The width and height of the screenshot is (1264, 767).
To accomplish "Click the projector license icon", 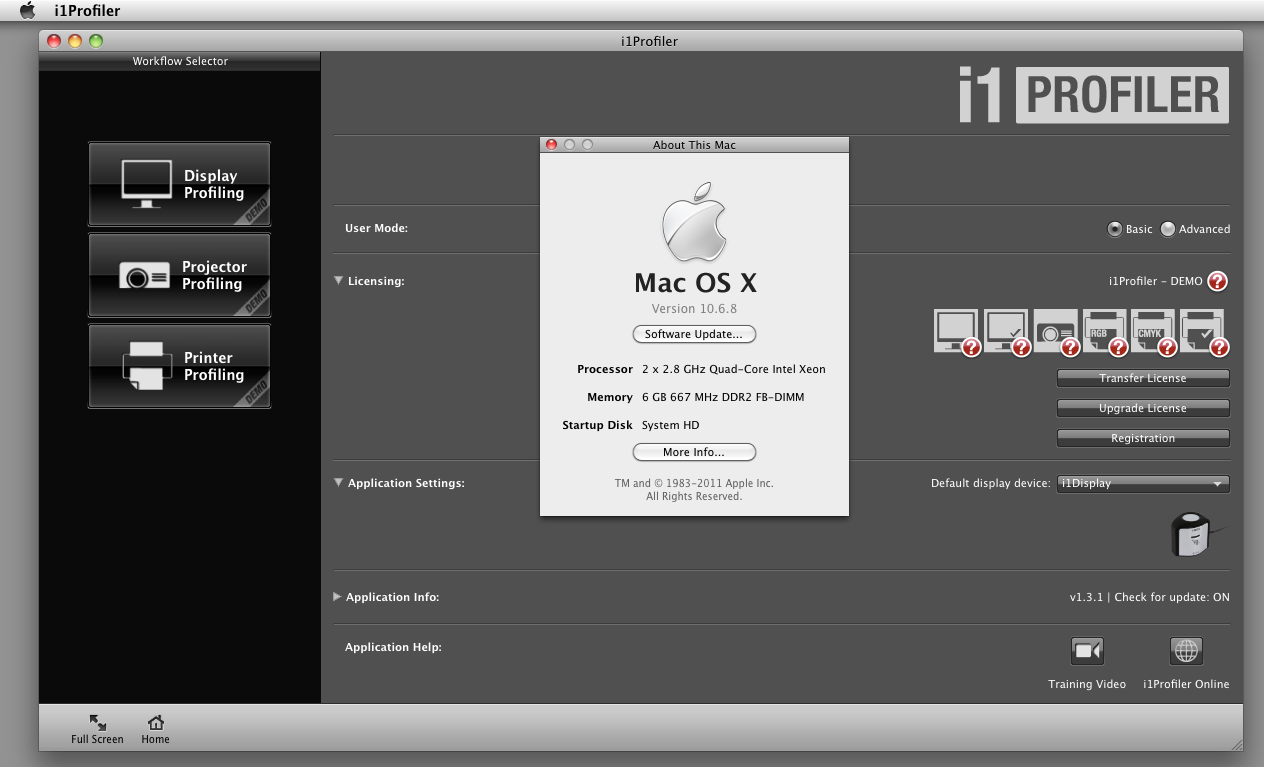I will (1055, 331).
